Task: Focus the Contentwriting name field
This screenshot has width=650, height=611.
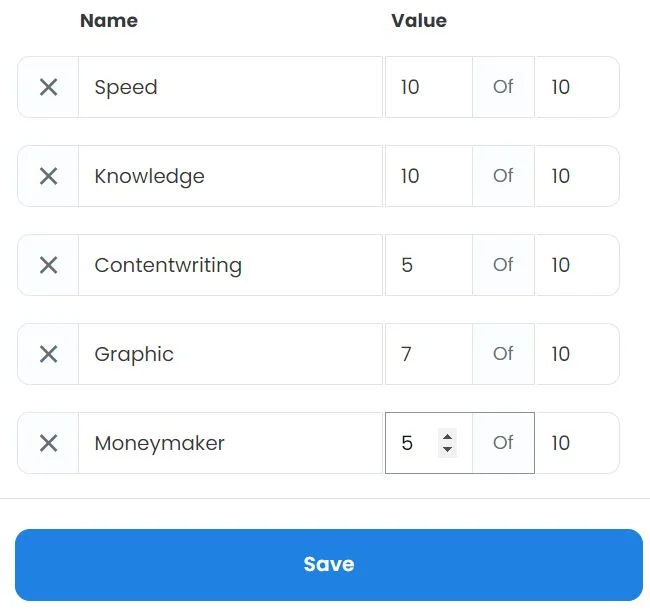Action: pos(230,265)
